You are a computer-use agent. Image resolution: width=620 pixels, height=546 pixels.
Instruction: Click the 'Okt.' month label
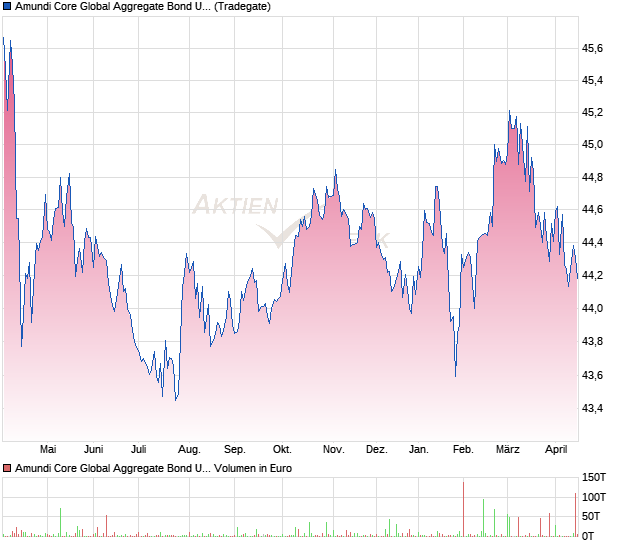click(x=282, y=450)
